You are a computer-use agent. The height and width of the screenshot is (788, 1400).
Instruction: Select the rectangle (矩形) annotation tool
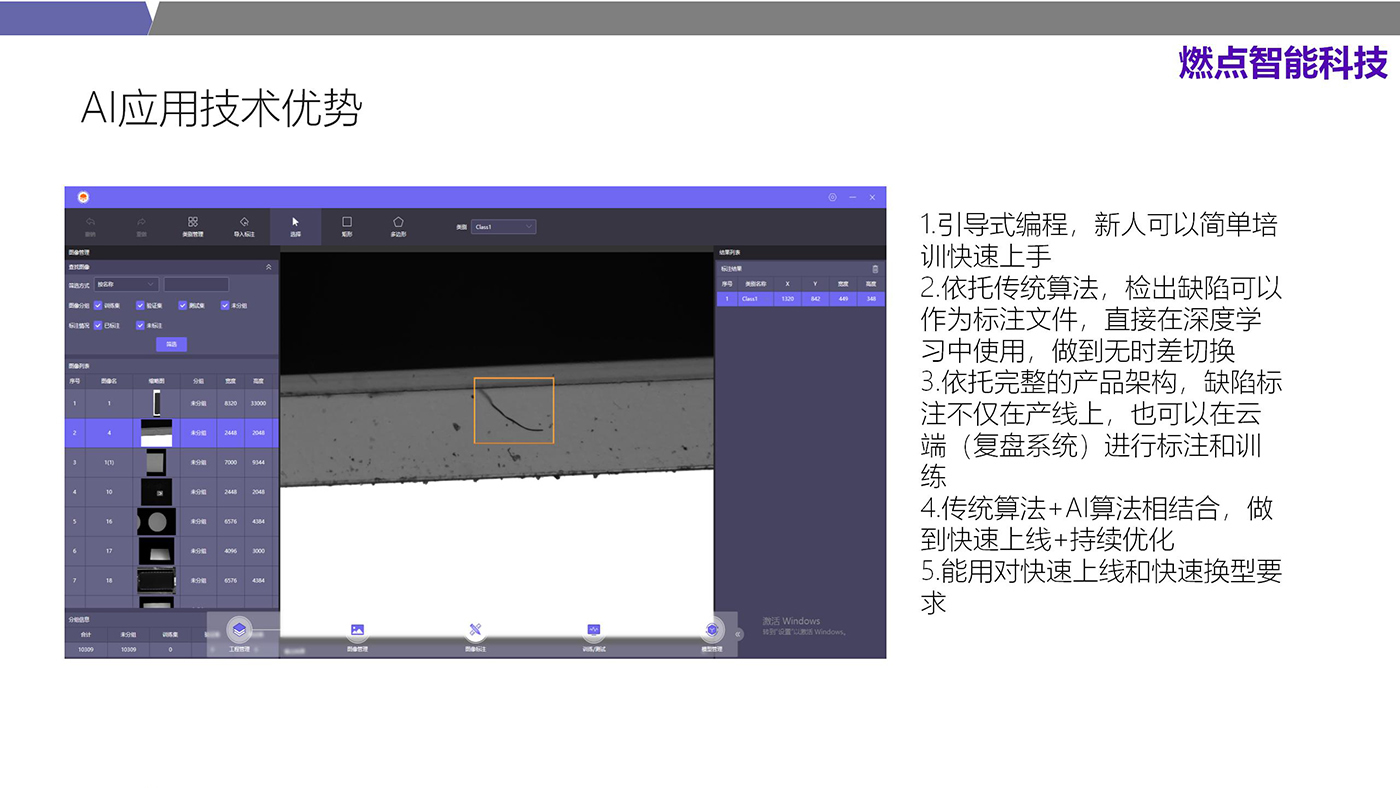pos(347,225)
